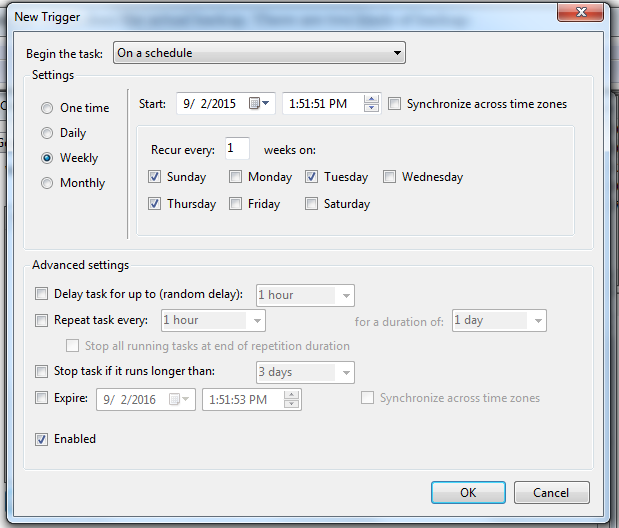The image size is (619, 528).
Task: Check the Friday checkbox
Action: [235, 204]
